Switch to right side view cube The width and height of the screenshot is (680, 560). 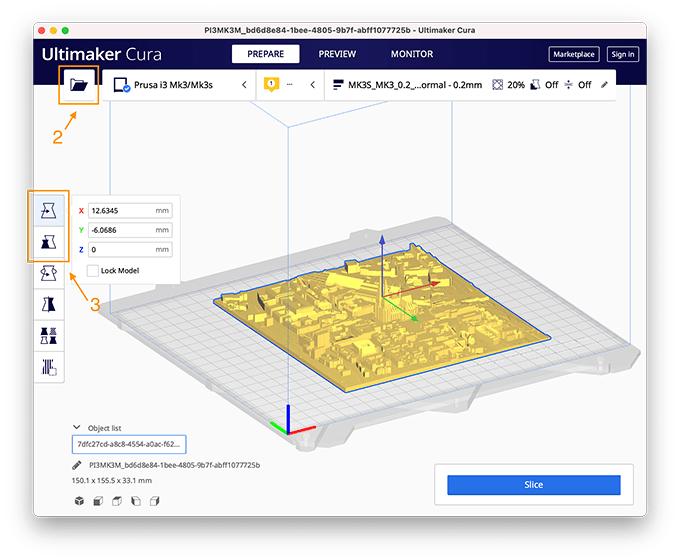click(x=155, y=501)
